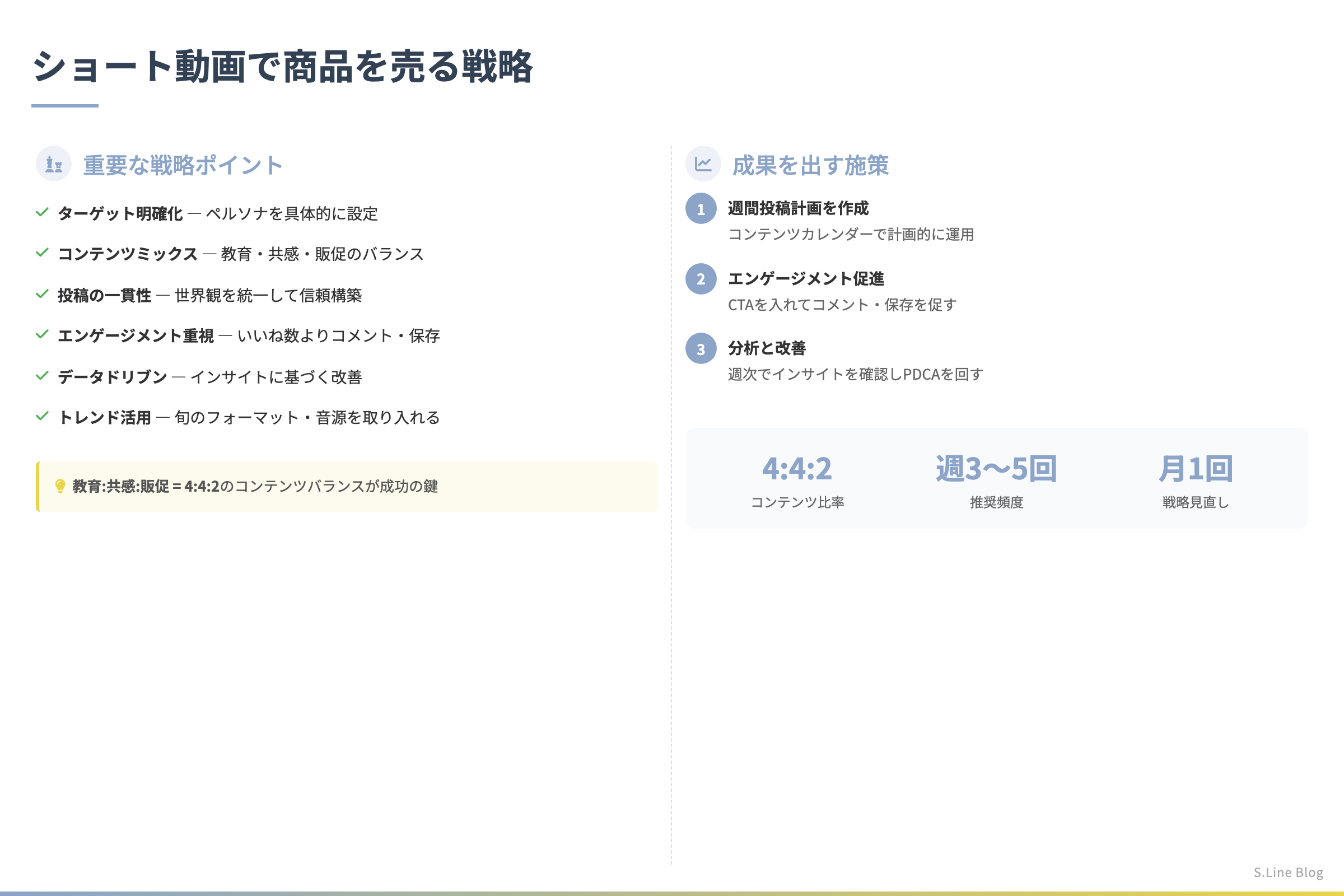Click the text いいね数よりコメント・保存
Viewport: 1344px width, 896px height.
(x=339, y=336)
